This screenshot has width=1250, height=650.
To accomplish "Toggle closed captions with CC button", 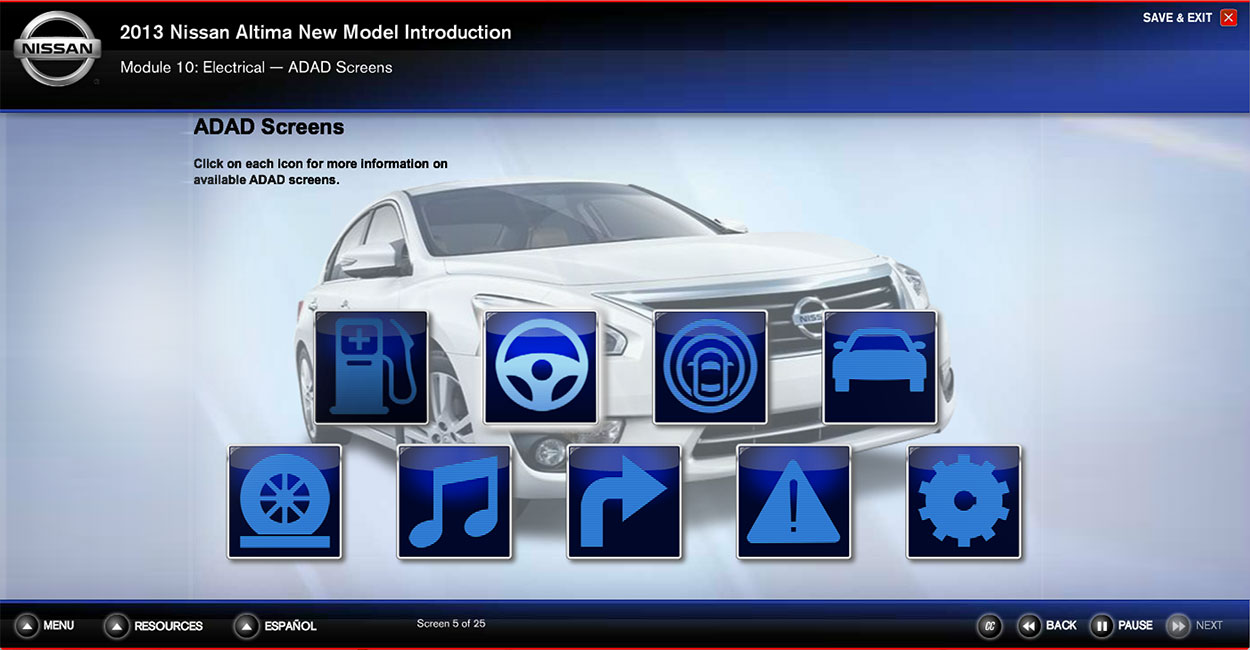I will click(x=989, y=626).
